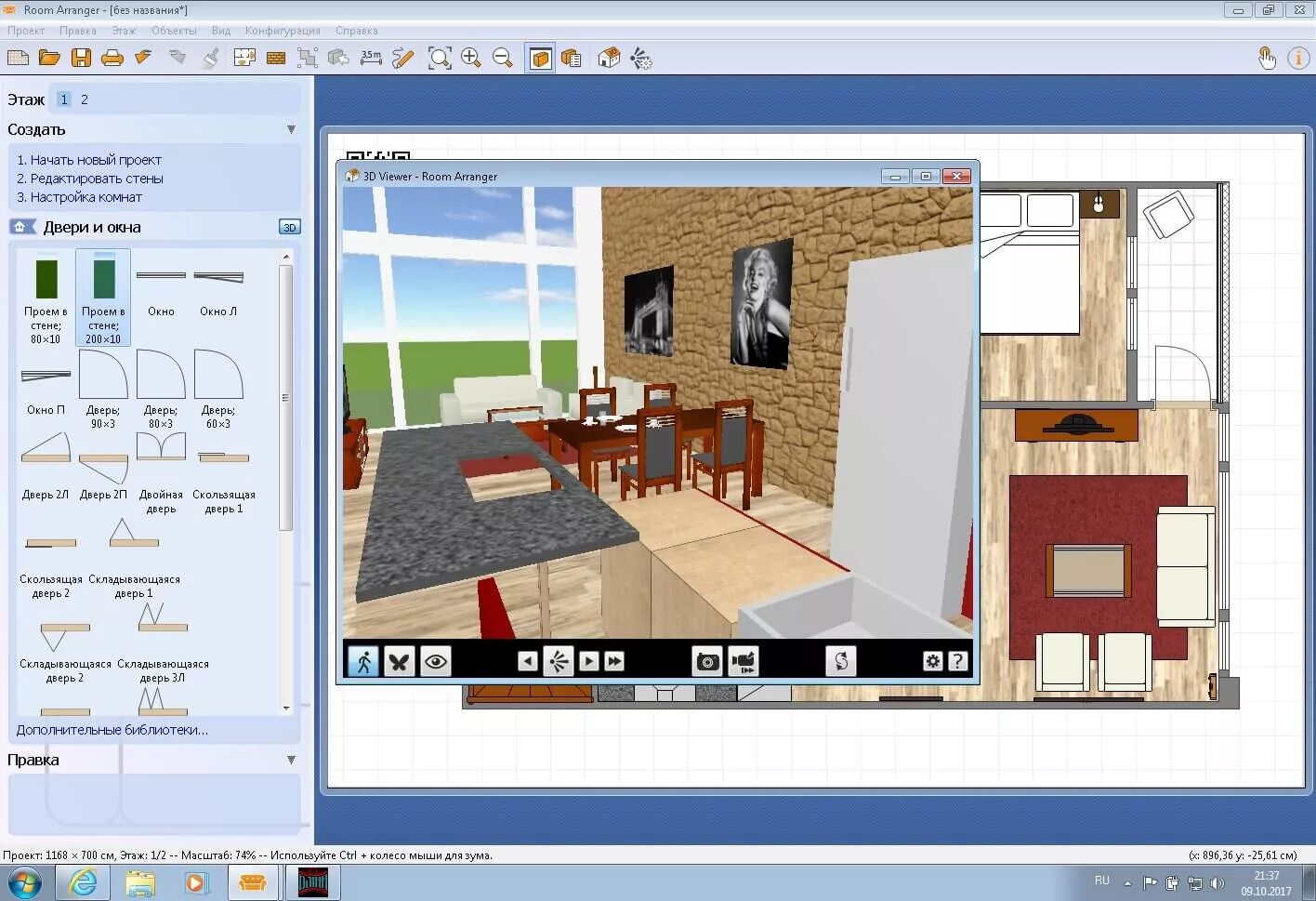Screen dimensions: 1316x901
Task: Enable walk mode in 3D Viewer
Action: click(363, 661)
